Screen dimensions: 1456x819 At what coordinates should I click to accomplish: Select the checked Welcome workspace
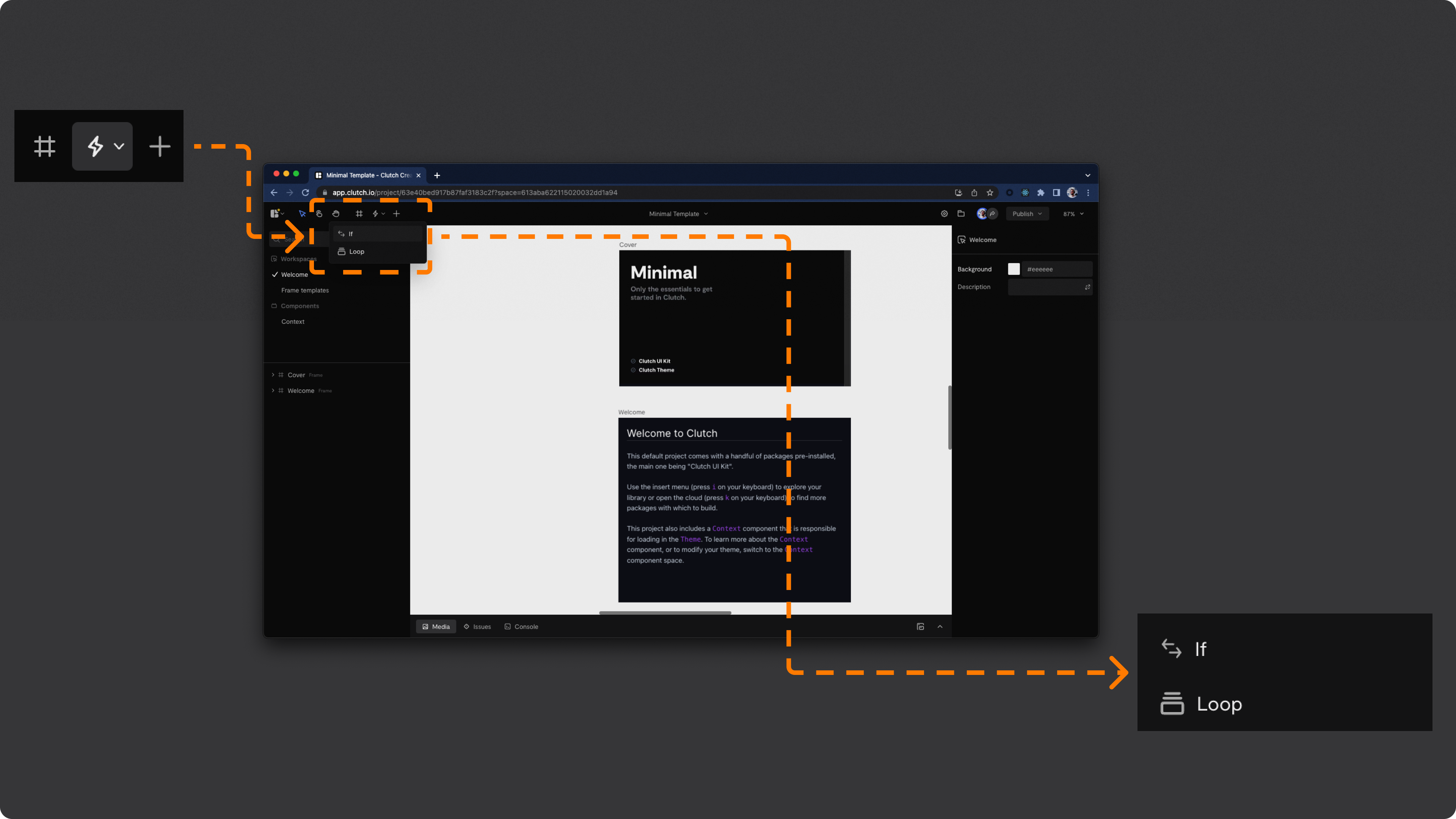295,275
